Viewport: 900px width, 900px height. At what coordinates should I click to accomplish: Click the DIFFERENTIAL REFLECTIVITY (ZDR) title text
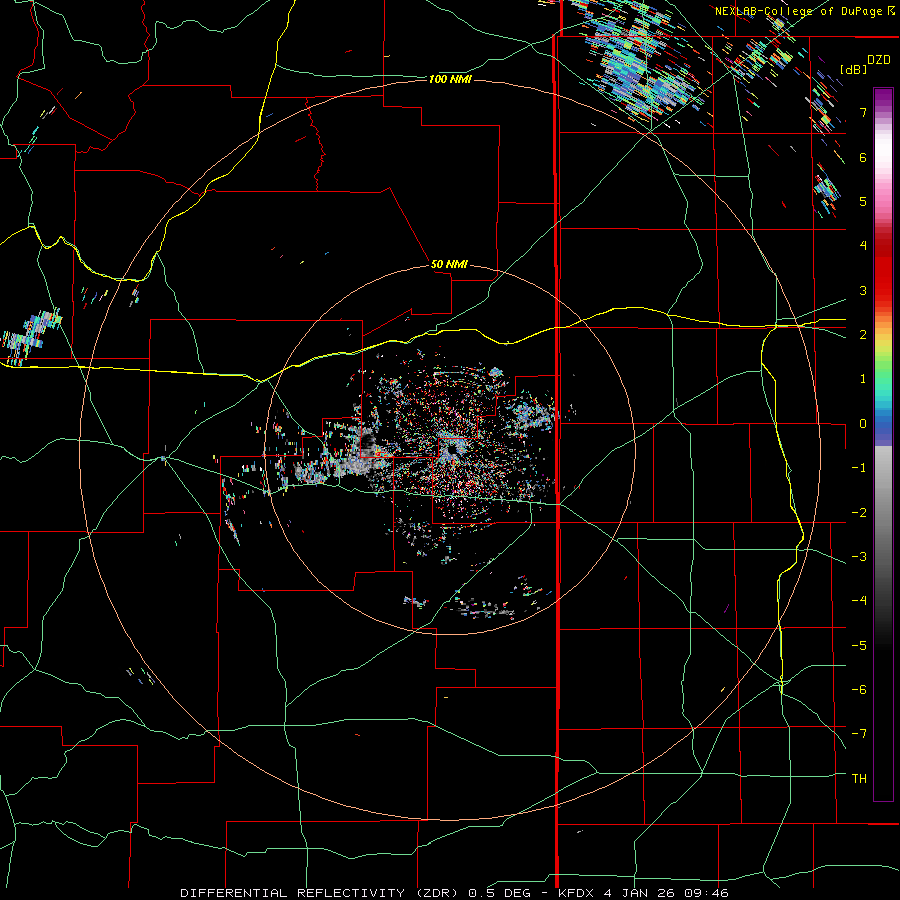321,893
